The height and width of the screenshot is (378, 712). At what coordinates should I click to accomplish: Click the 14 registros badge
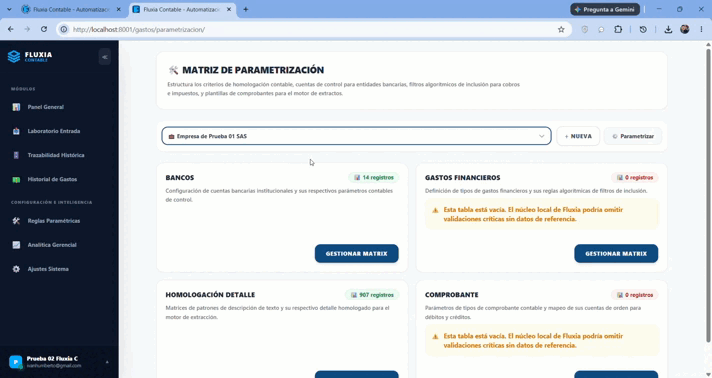pyautogui.click(x=374, y=178)
